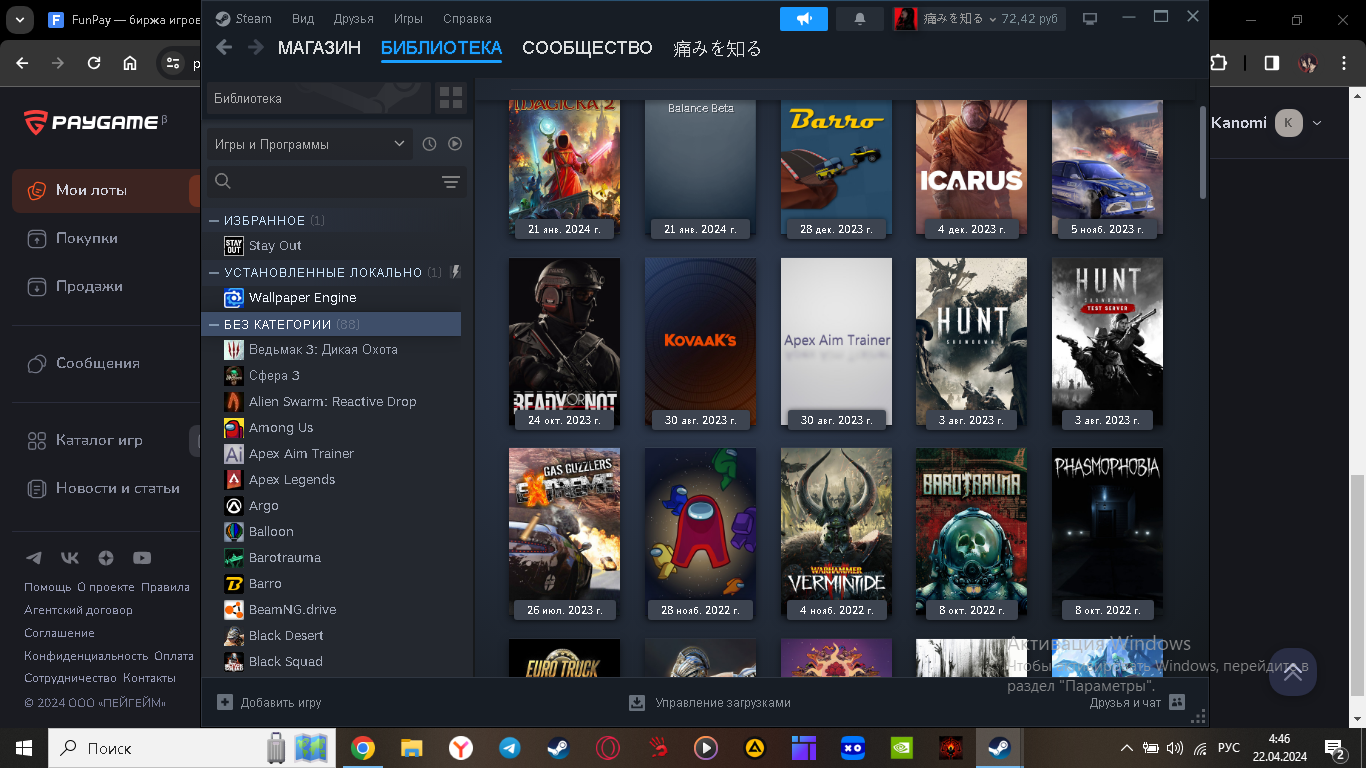Image resolution: width=1366 pixels, height=768 pixels.
Task: Open Мои лоты in PayGame
Action: [106, 190]
